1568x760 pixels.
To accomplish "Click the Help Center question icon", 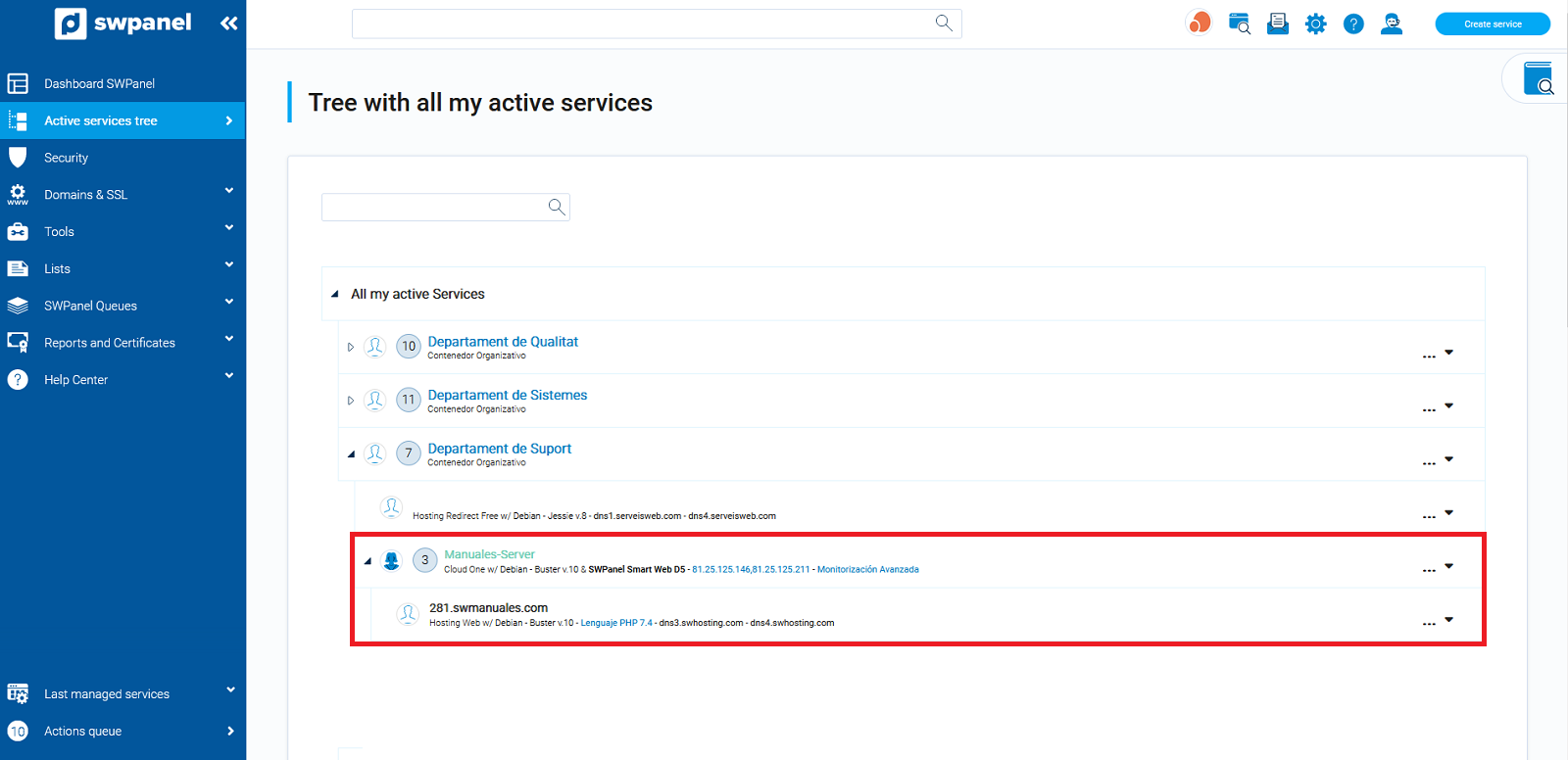I will (18, 380).
